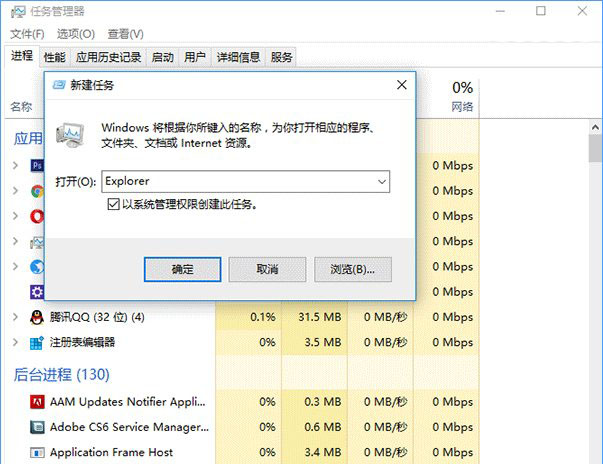Click the AAM Updates Notifier icon
This screenshot has height=464, width=603.
point(37,401)
